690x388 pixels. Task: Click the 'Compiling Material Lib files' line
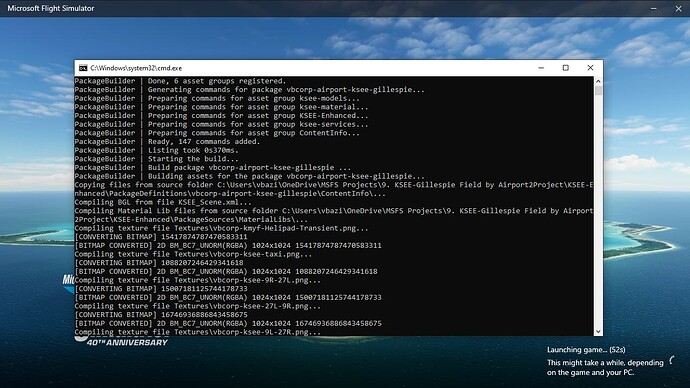tap(334, 215)
